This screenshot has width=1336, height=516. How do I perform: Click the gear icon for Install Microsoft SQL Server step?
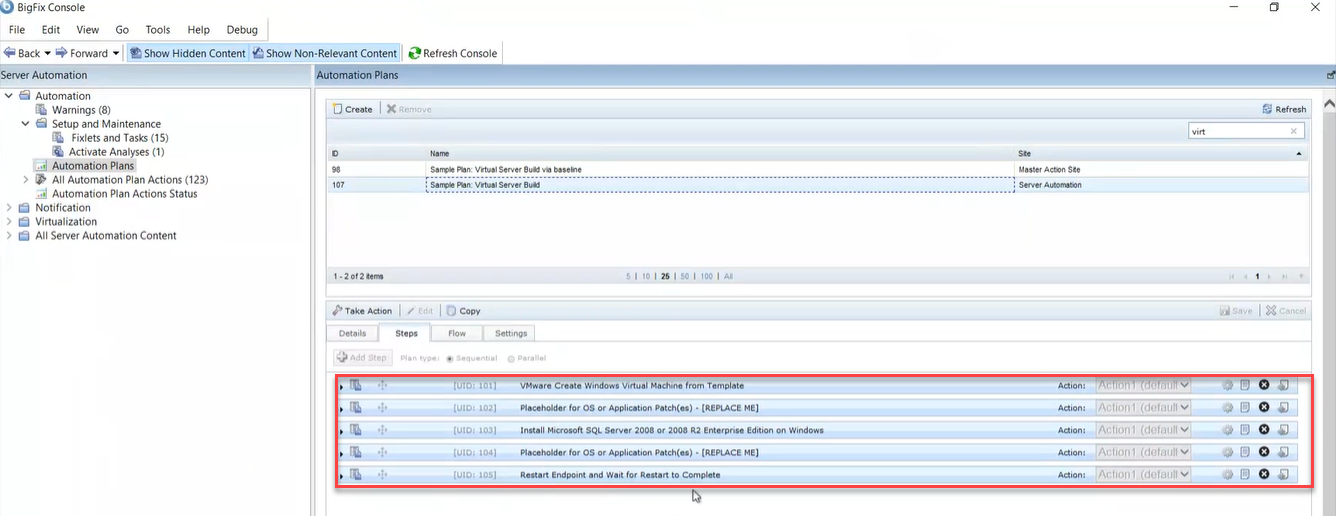1227,430
